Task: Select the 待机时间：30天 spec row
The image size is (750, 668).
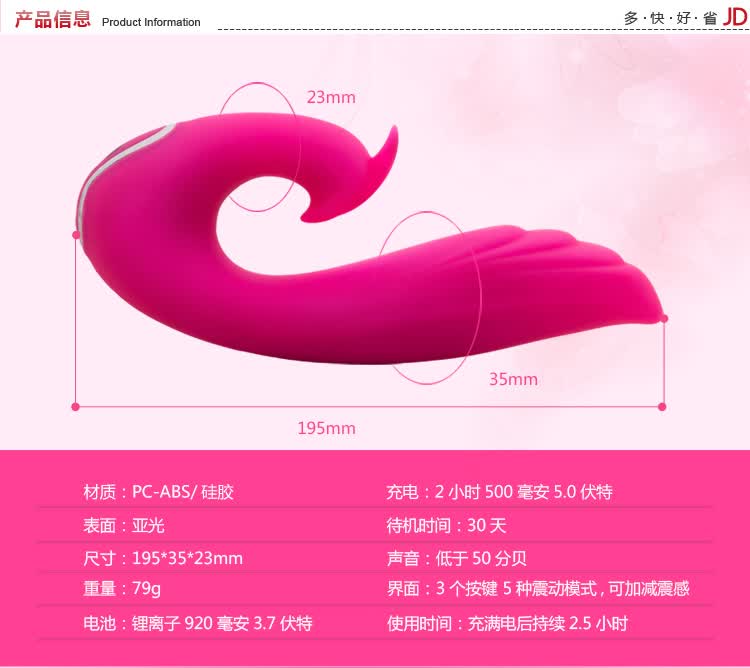Action: tap(447, 525)
